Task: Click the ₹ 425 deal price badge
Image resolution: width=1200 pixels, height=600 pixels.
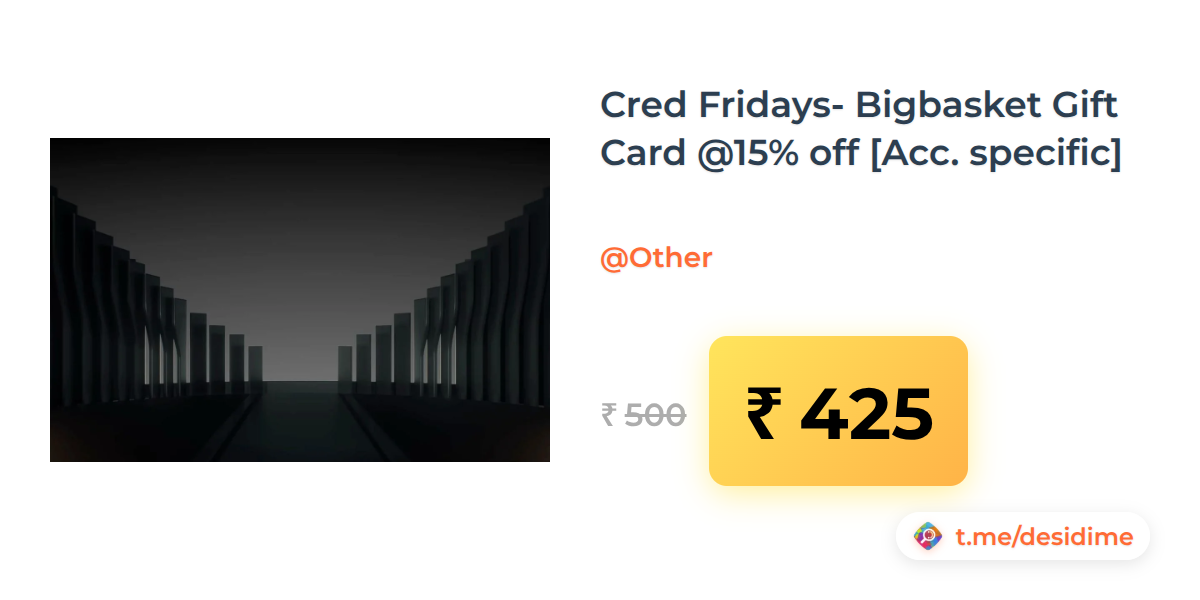Action: tap(838, 411)
